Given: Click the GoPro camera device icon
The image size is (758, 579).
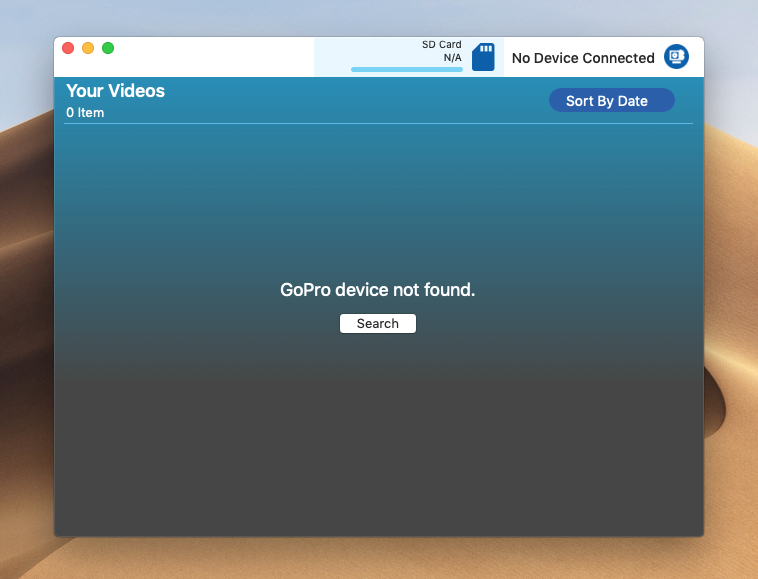Looking at the screenshot, I should pos(676,57).
